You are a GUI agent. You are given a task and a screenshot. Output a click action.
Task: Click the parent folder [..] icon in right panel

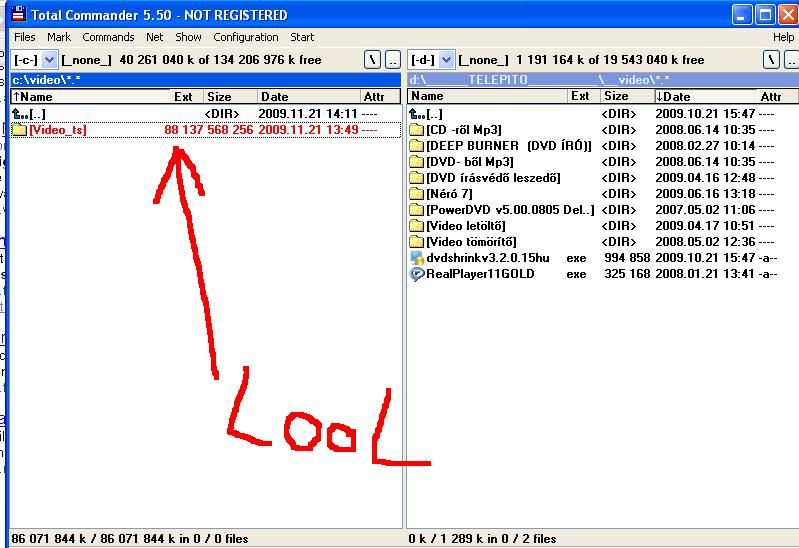(x=417, y=114)
